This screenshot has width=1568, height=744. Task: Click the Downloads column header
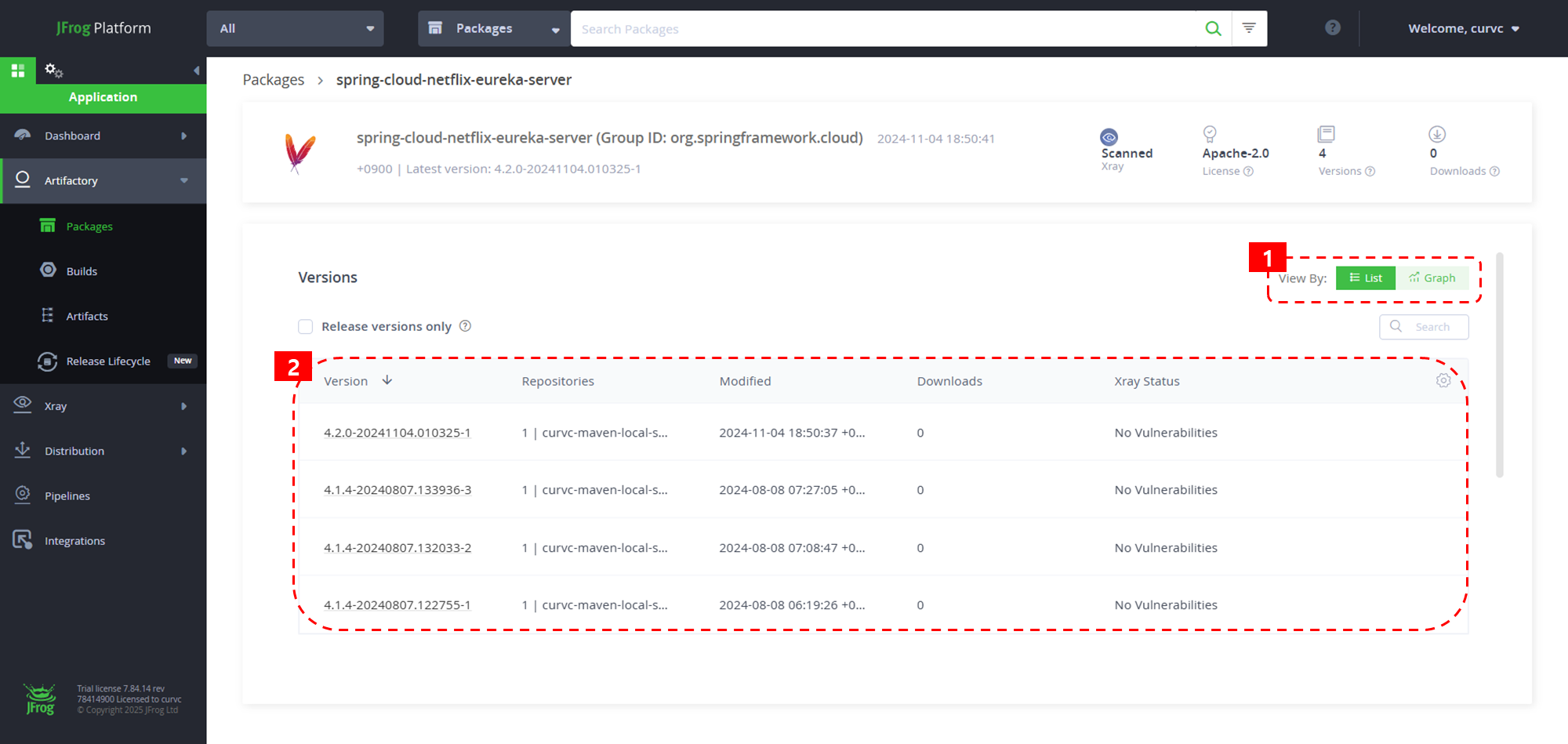click(x=949, y=381)
